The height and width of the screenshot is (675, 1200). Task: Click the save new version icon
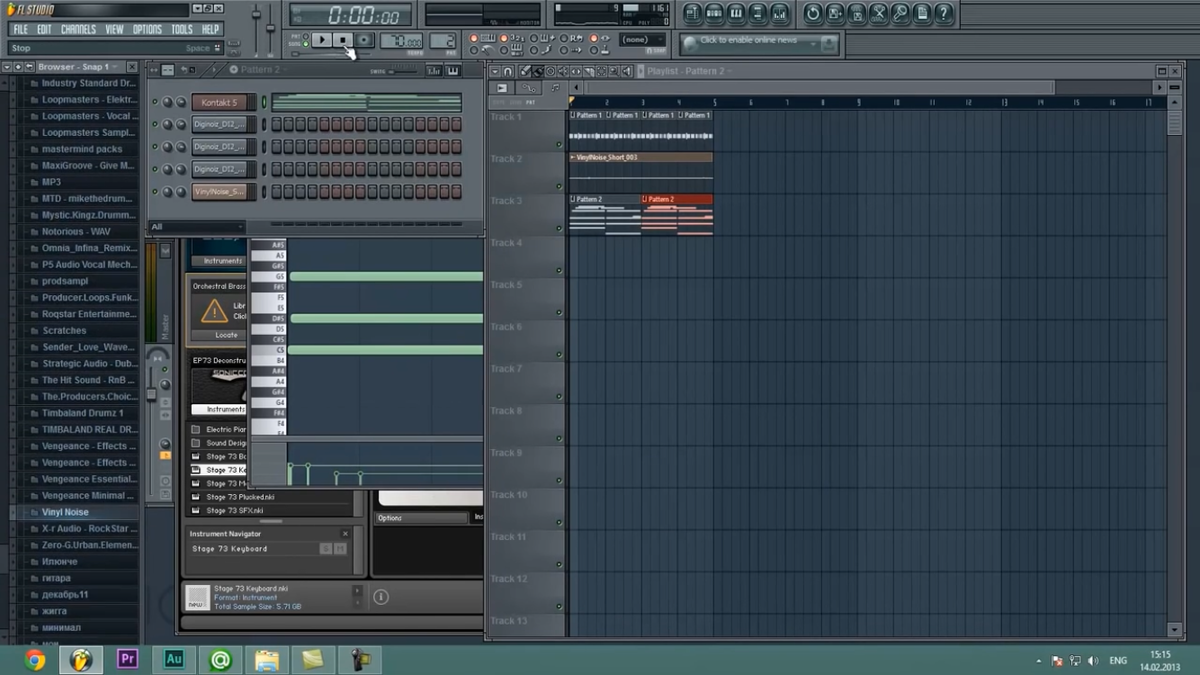coord(835,13)
